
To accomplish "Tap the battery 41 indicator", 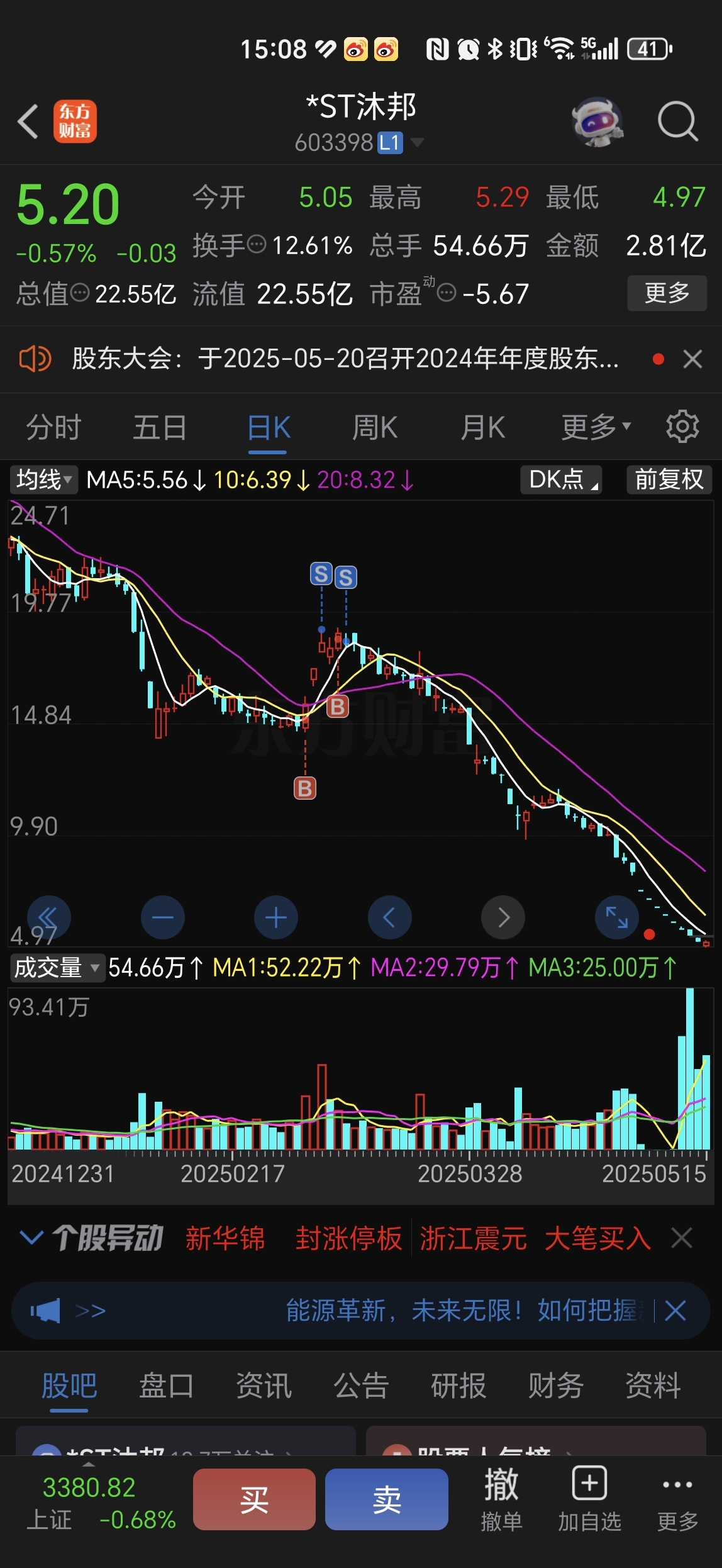I will click(x=650, y=48).
